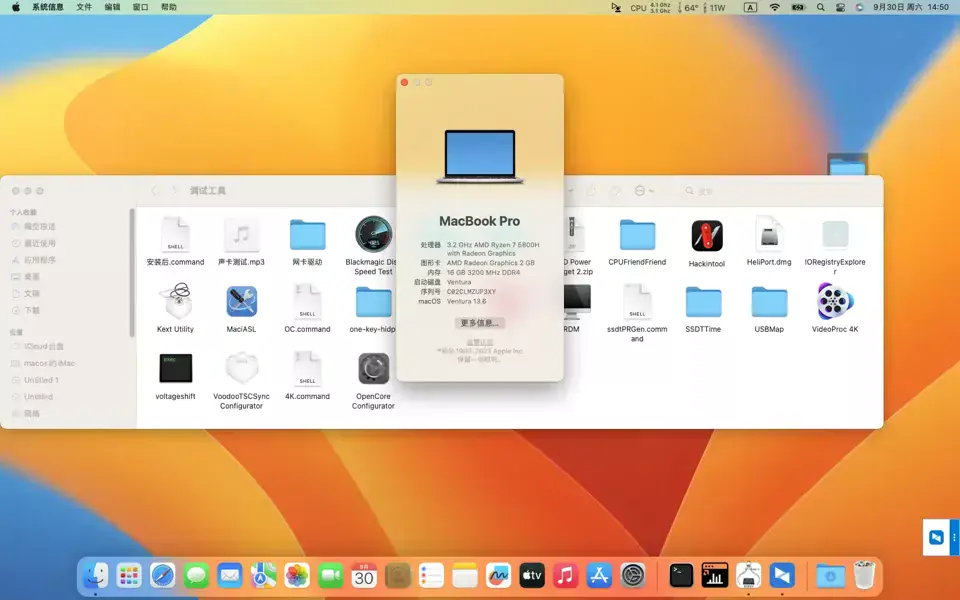The width and height of the screenshot is (960, 600).
Task: Open the Finder action menu dropdown
Action: coord(643,191)
